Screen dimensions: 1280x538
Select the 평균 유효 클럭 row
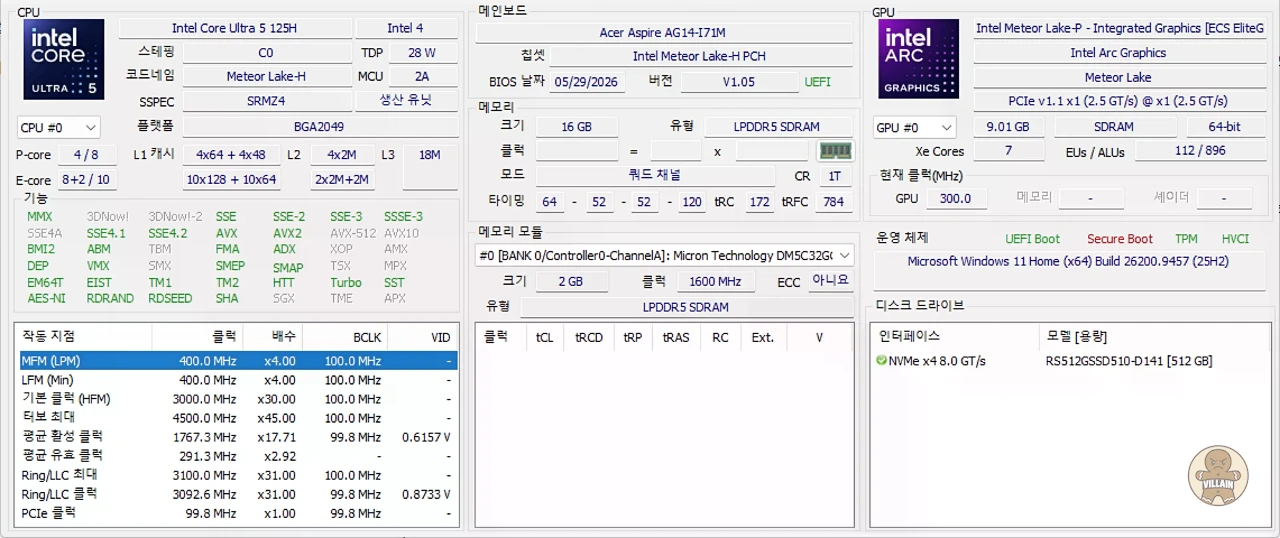click(236, 456)
